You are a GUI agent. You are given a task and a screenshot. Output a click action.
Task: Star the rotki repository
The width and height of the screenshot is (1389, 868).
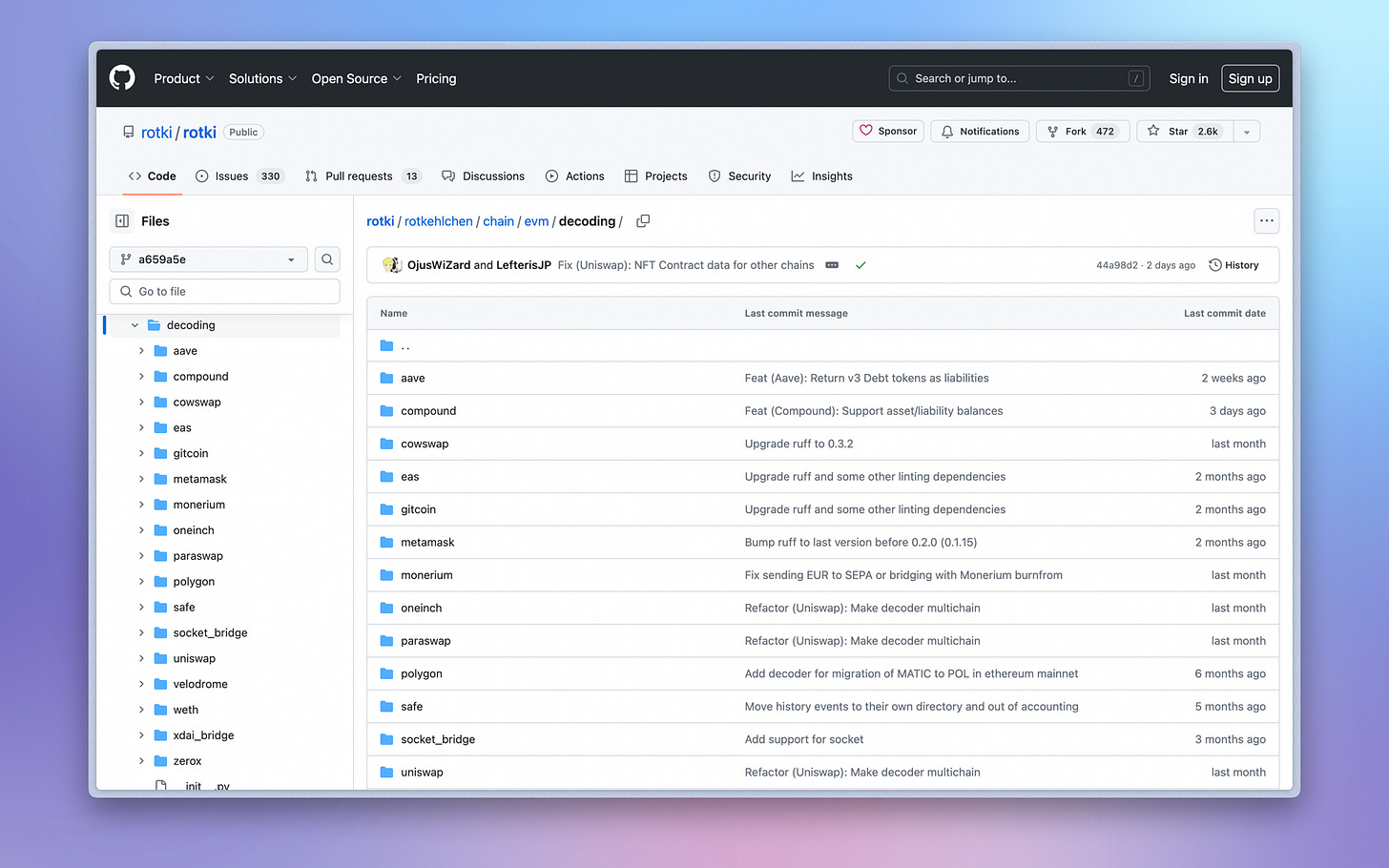[1185, 132]
